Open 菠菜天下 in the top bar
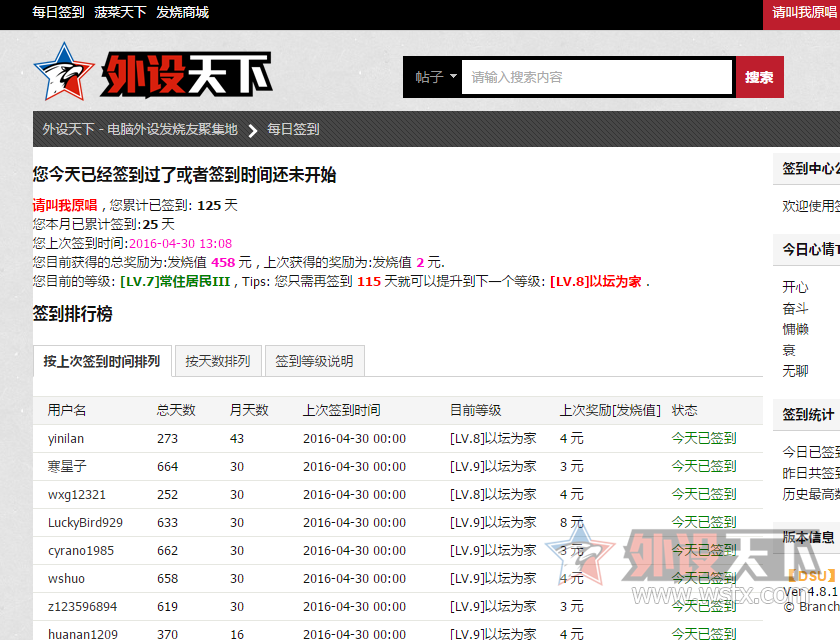 point(120,13)
